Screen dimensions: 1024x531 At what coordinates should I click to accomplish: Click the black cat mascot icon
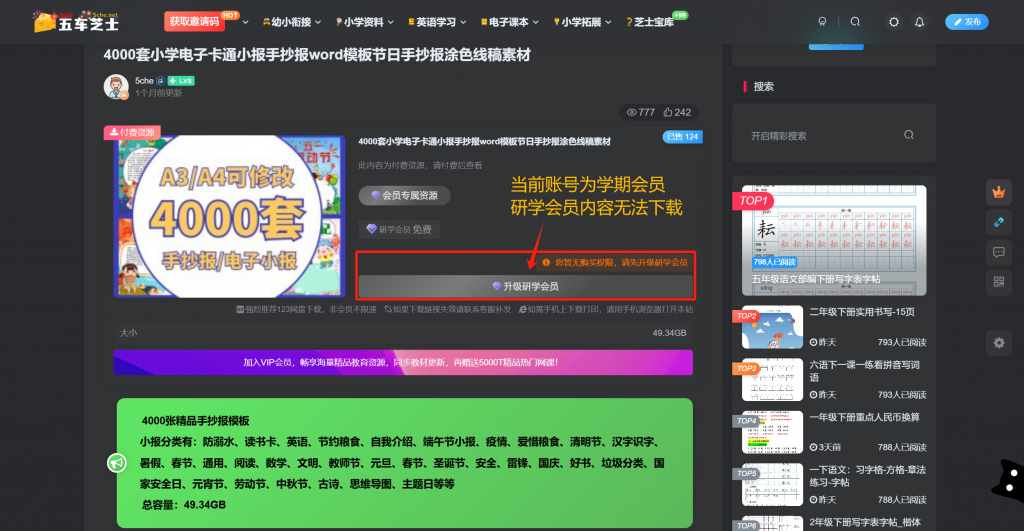(1008, 480)
